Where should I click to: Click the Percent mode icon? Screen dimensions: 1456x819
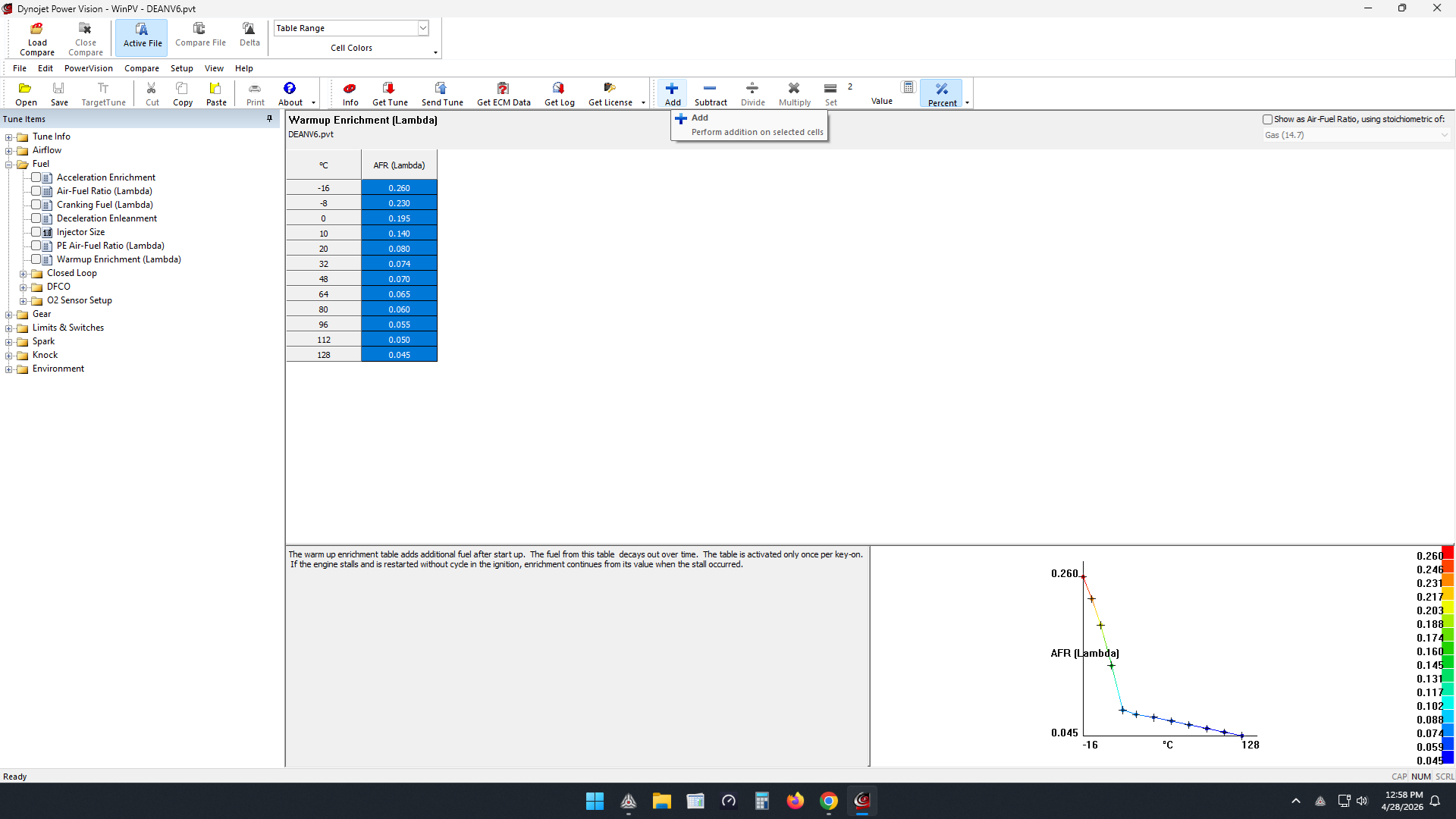point(942,89)
